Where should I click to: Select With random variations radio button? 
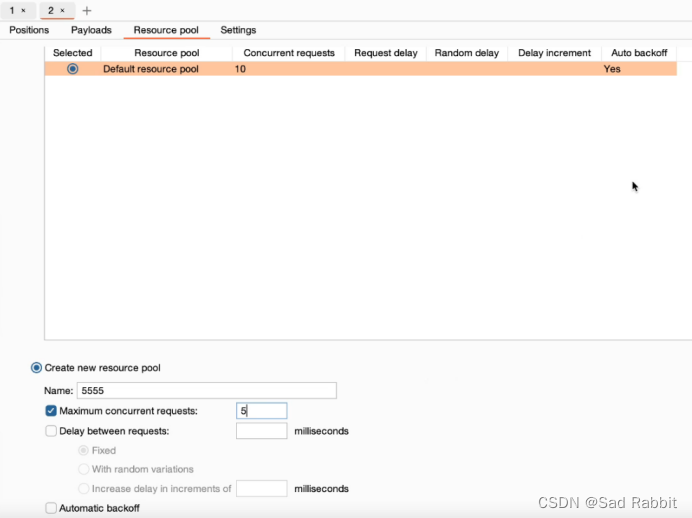pyautogui.click(x=83, y=469)
